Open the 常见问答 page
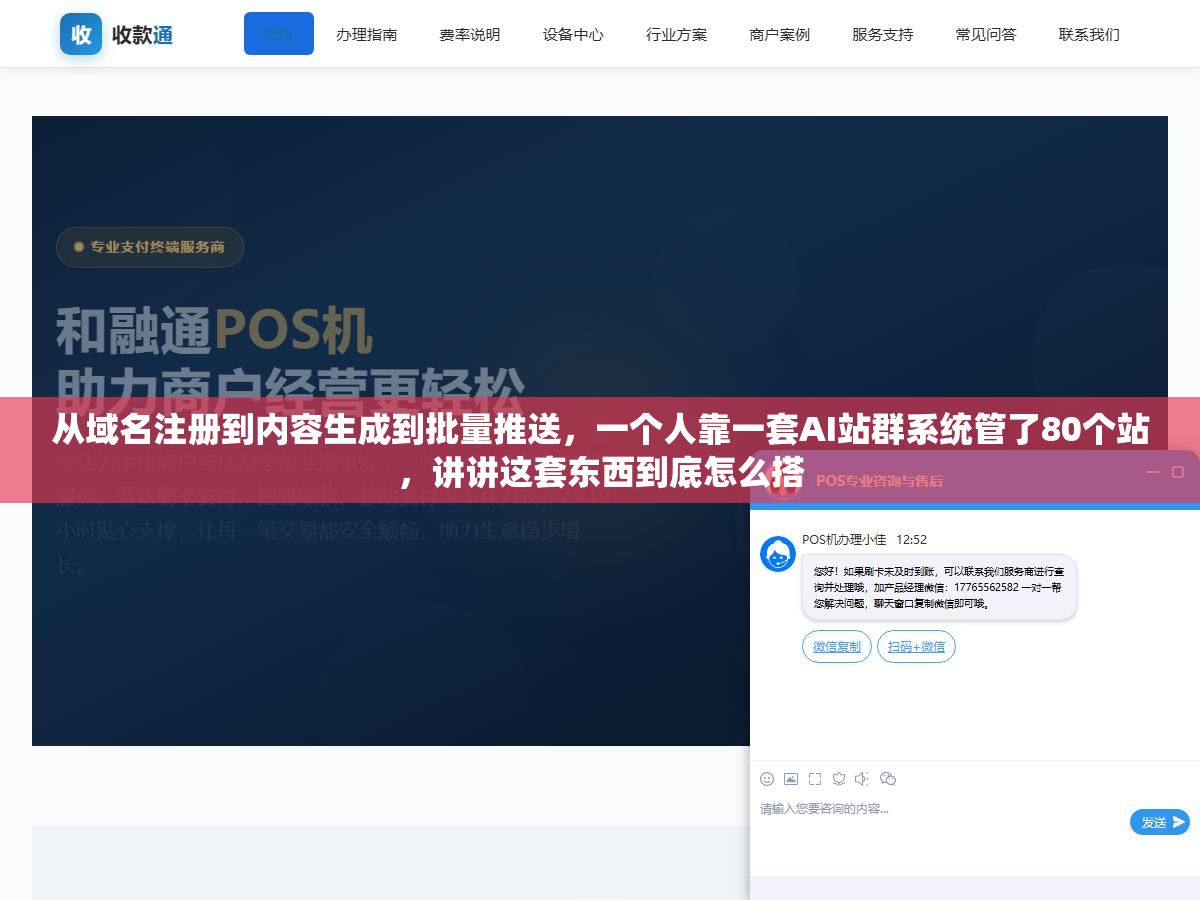This screenshot has height=900, width=1200. pyautogui.click(x=986, y=34)
